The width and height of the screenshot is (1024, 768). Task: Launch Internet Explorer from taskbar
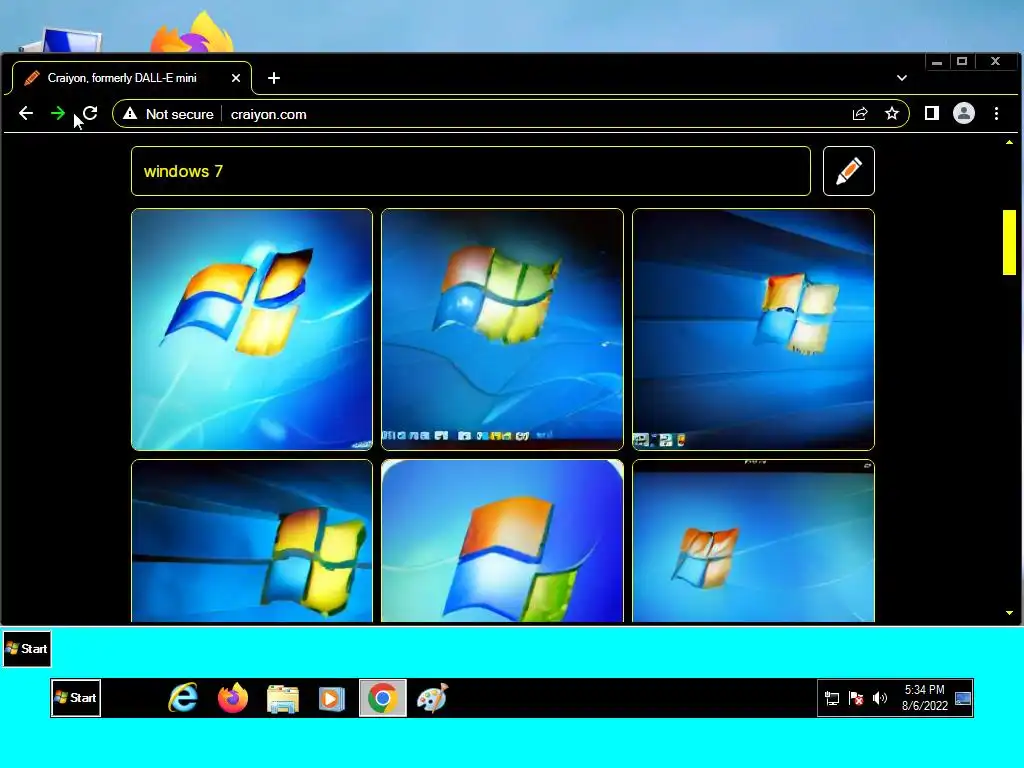[x=183, y=697]
